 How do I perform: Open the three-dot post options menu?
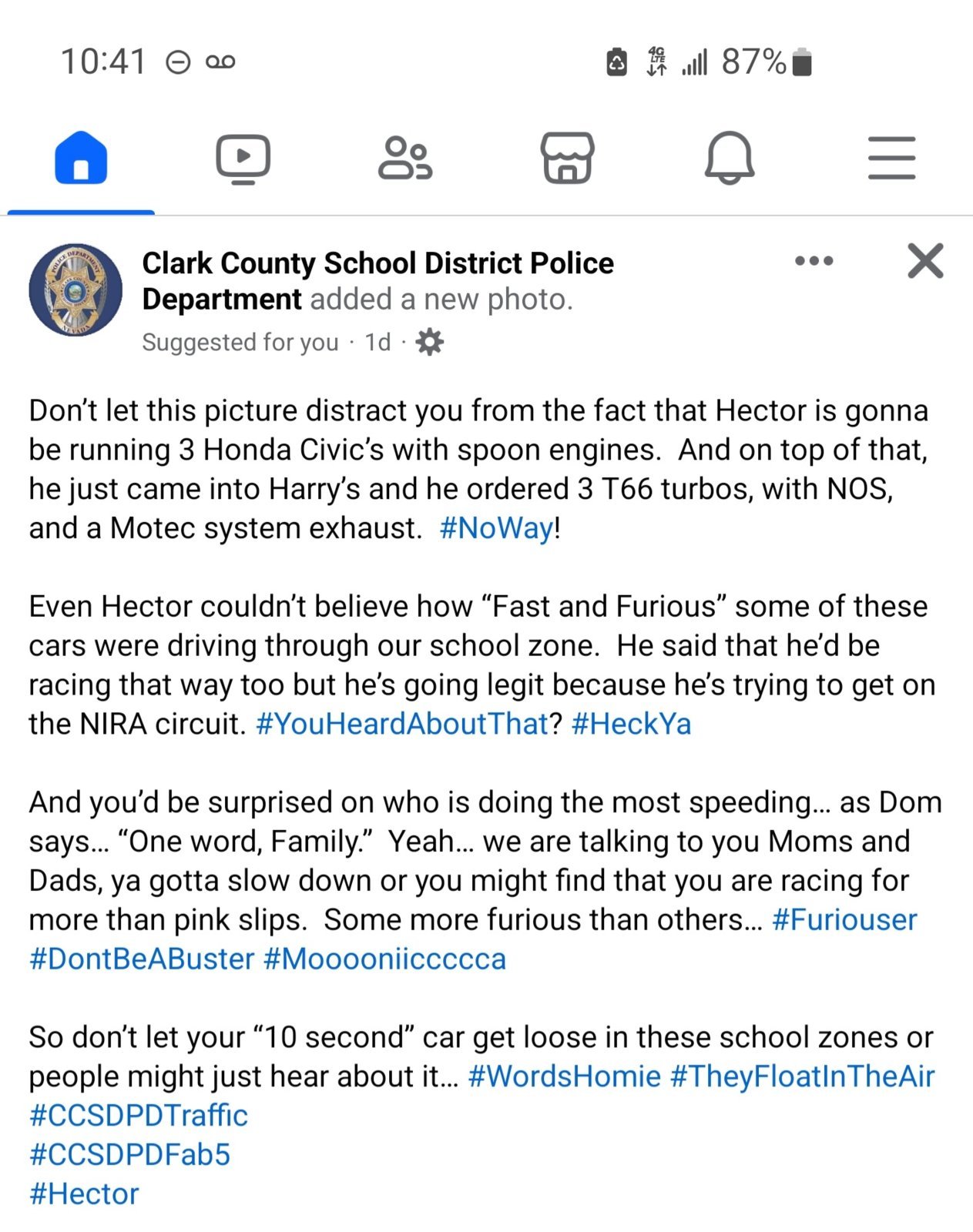[814, 261]
